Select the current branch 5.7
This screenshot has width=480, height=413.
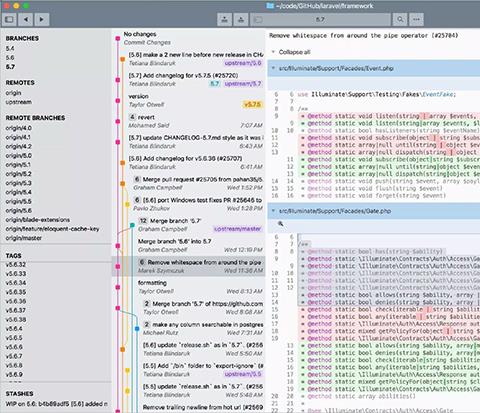(10, 67)
